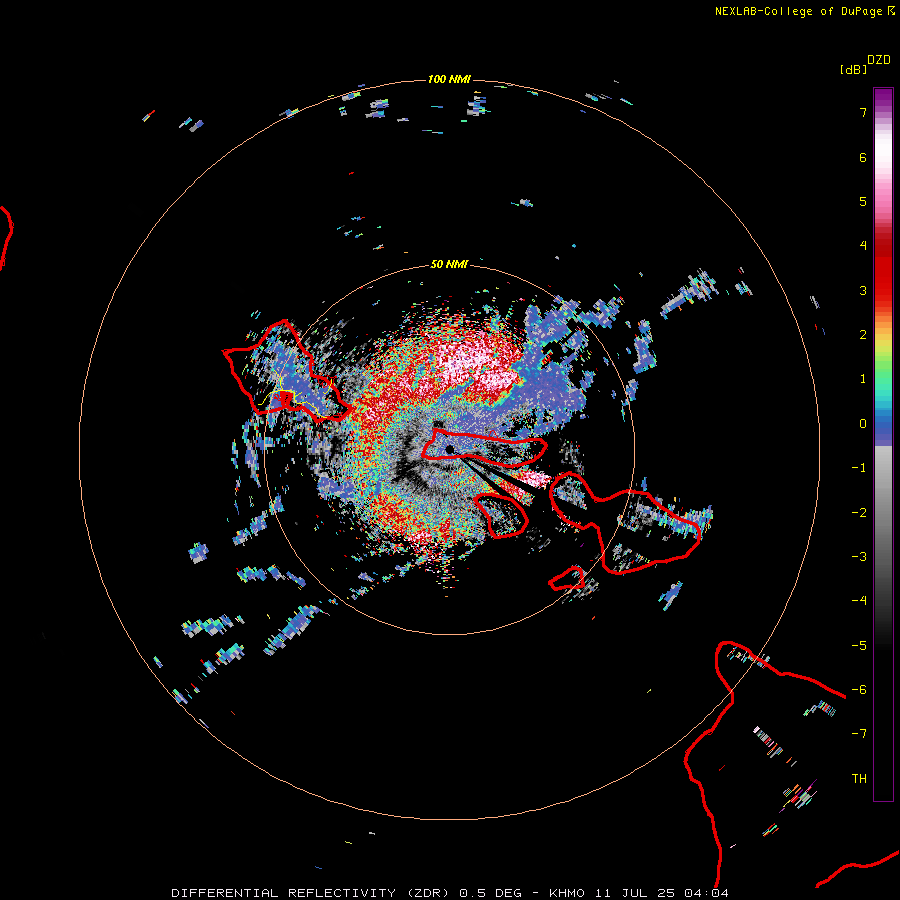Click the -4 value on the color scale
Viewport: 900px width, 900px height.
859,600
